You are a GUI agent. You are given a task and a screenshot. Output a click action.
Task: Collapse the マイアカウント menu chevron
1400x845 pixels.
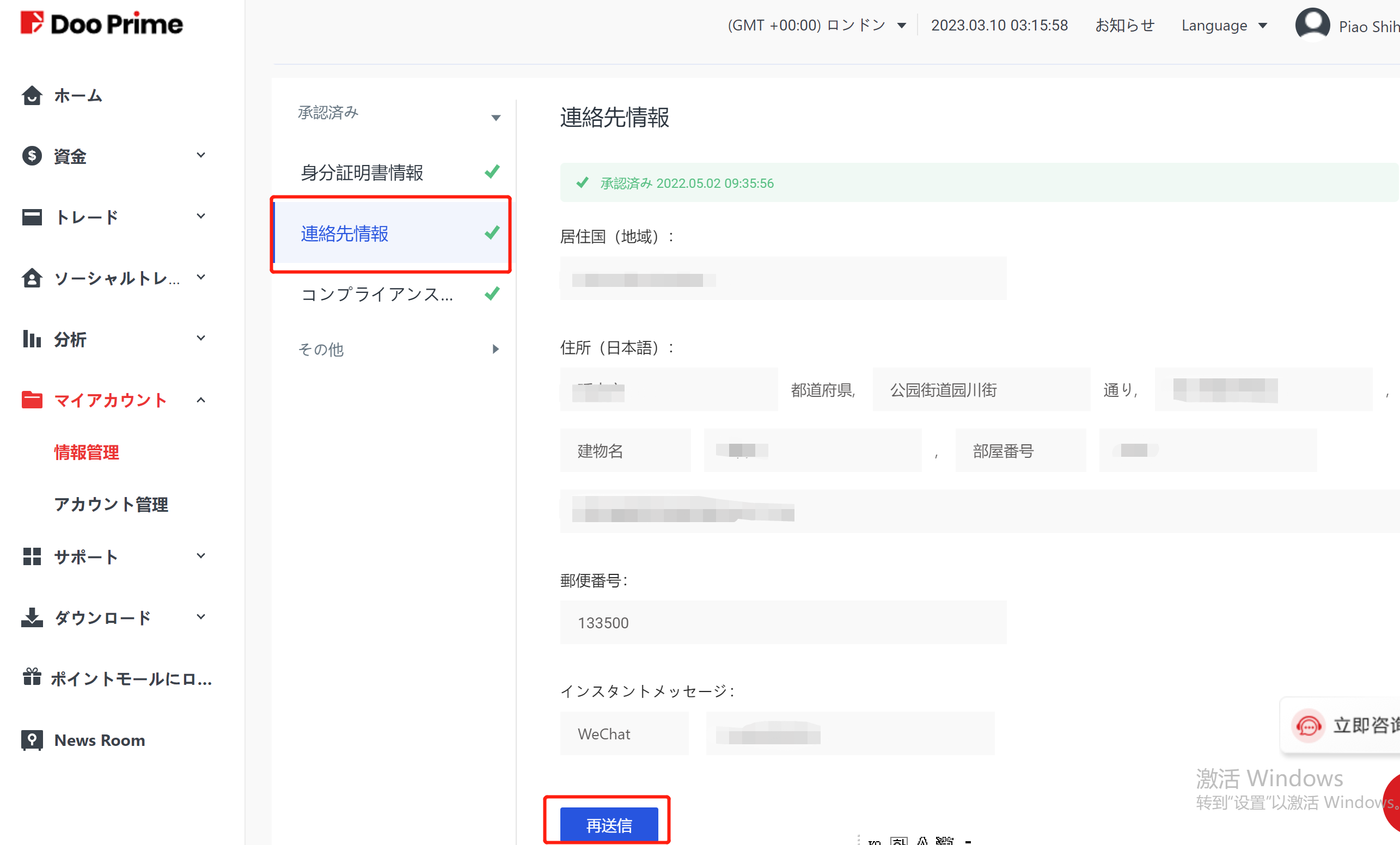(200, 400)
